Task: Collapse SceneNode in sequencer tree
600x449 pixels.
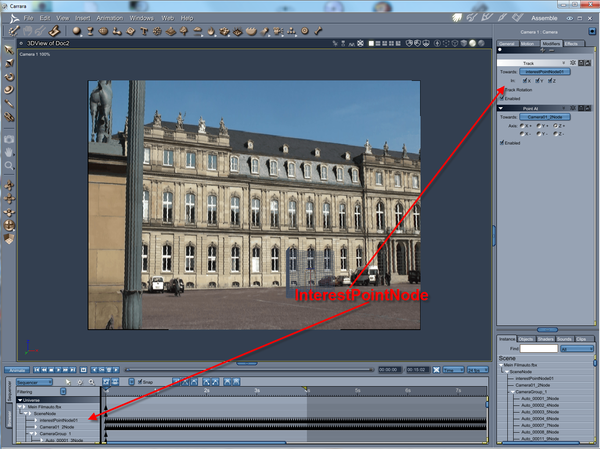Action: click(26, 413)
